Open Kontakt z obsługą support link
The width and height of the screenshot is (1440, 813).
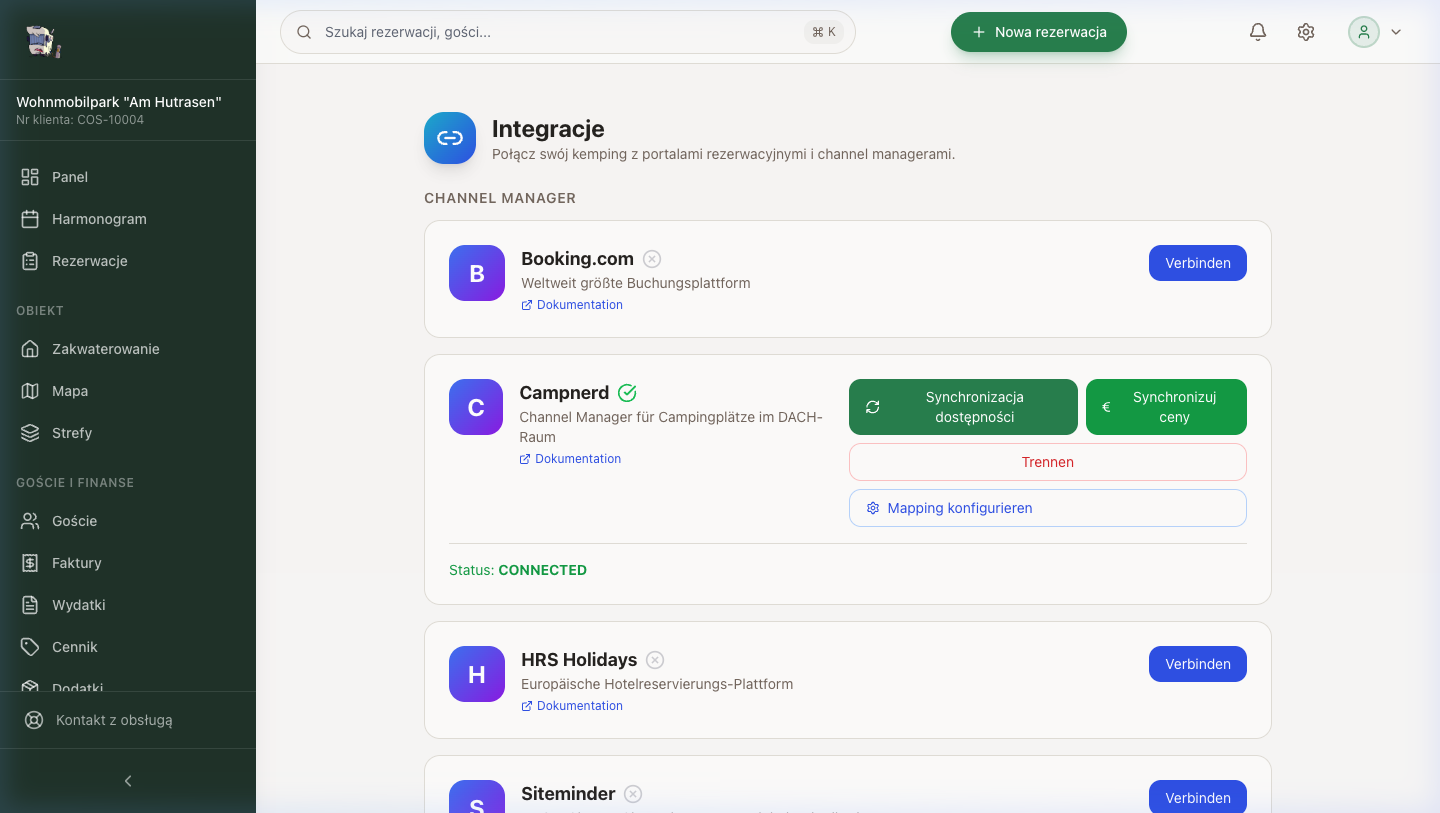click(x=128, y=720)
